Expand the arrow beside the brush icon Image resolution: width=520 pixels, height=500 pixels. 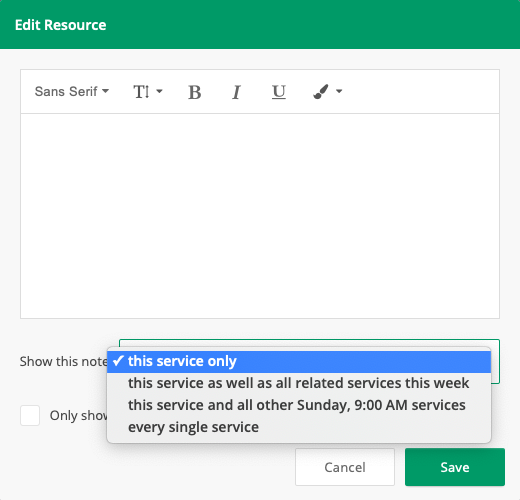[x=339, y=91]
